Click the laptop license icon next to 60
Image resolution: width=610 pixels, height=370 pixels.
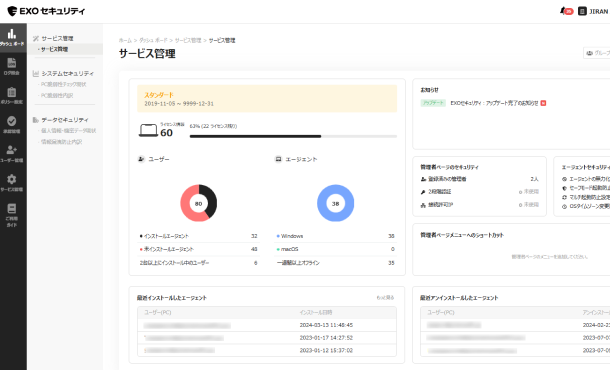point(148,130)
